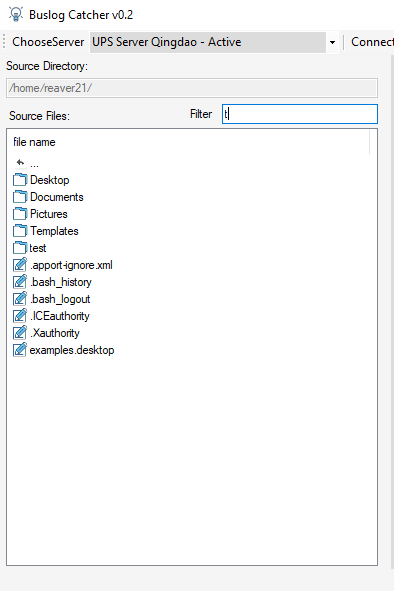Click the Buslog Catcher lightbulb app icon

[x=16, y=14]
